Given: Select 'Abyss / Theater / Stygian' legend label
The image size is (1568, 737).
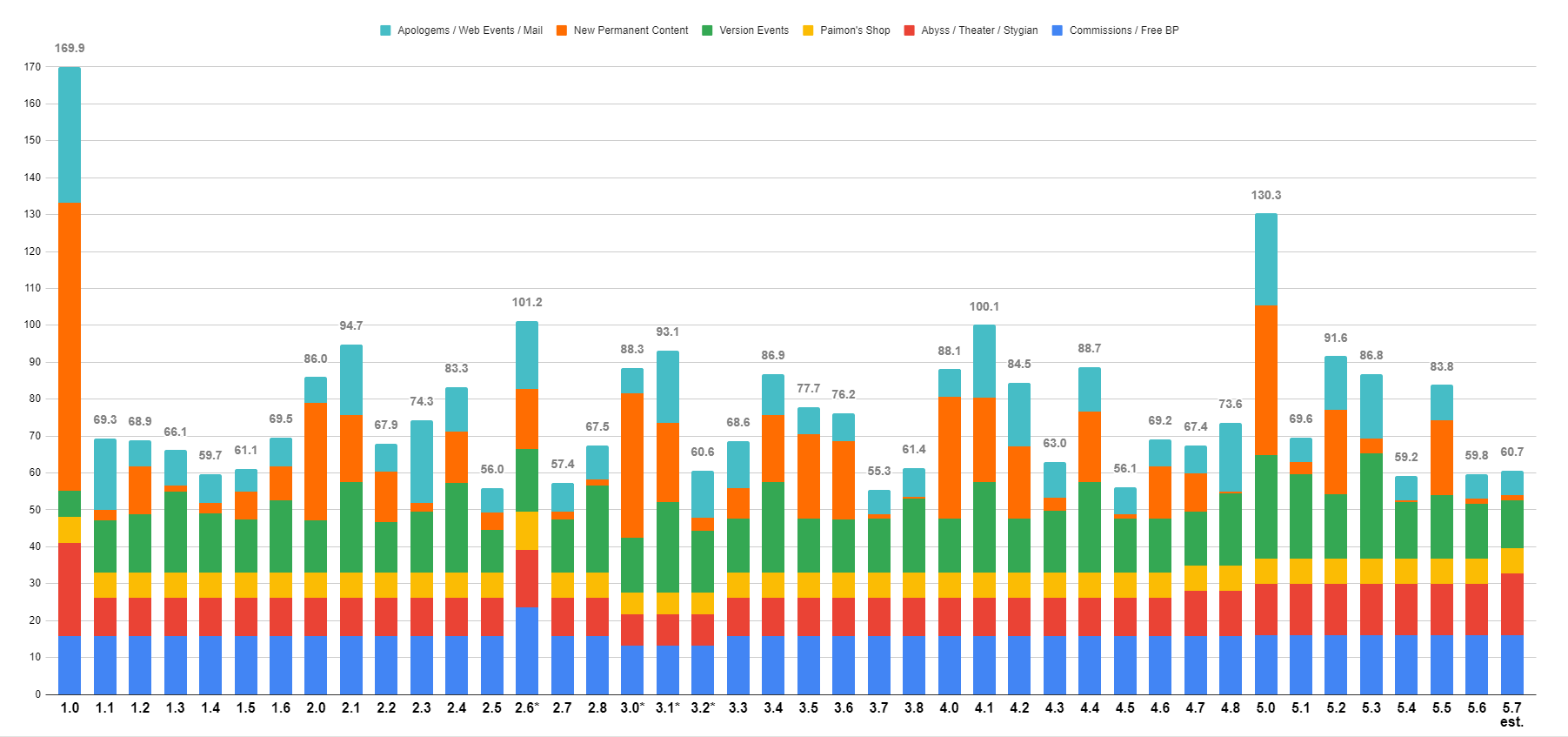Looking at the screenshot, I should (x=979, y=30).
